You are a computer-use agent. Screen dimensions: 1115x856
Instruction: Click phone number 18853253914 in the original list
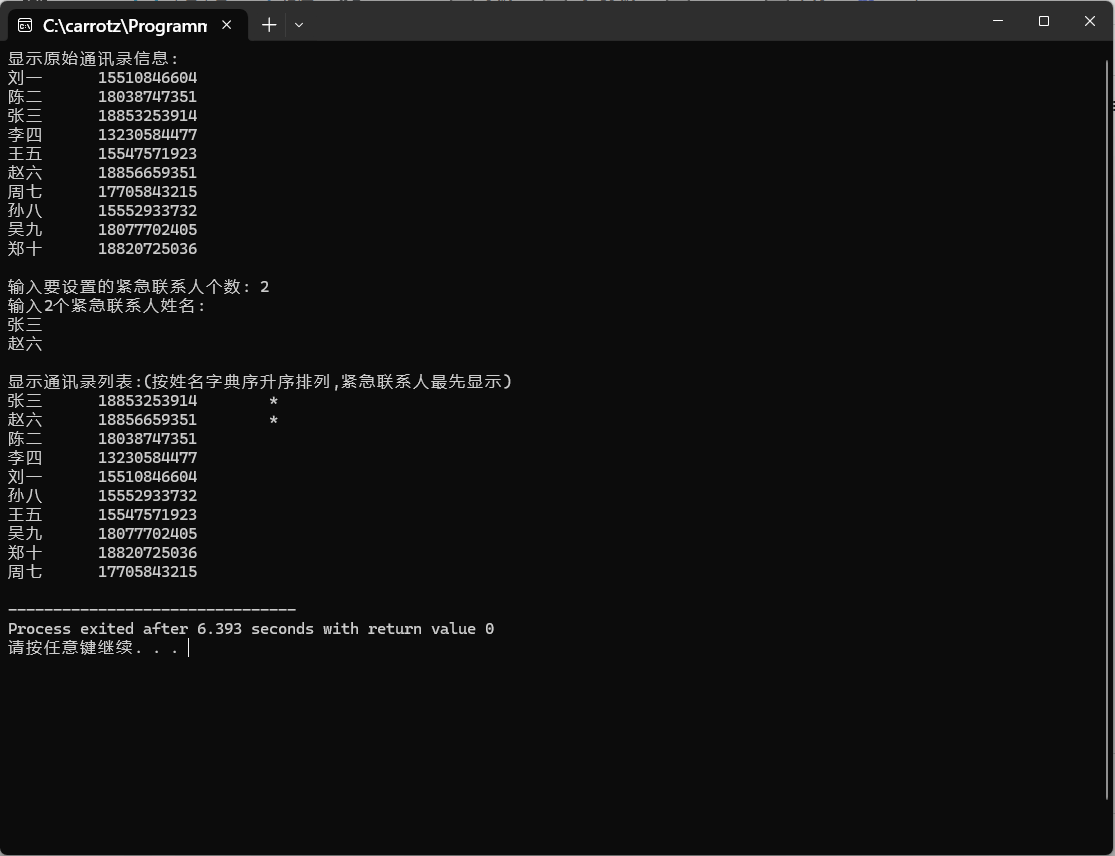tap(147, 116)
